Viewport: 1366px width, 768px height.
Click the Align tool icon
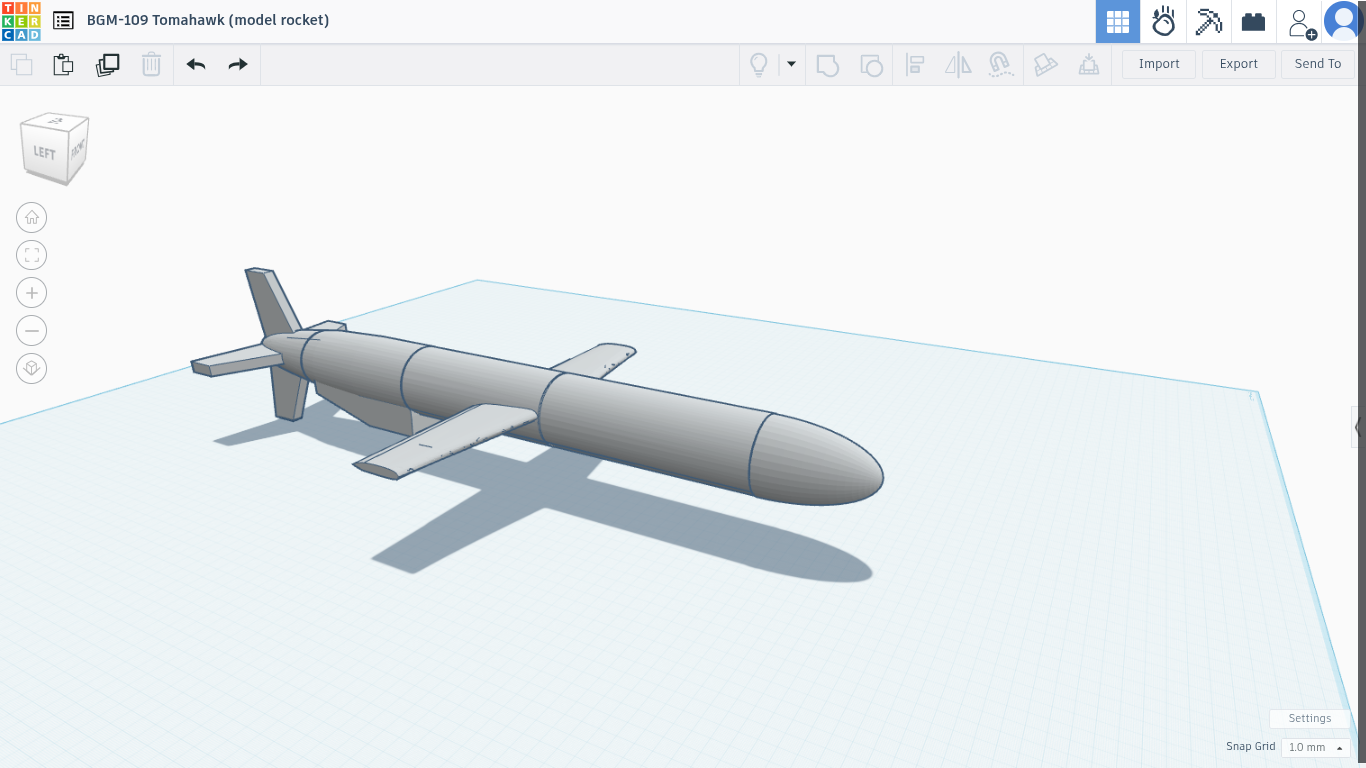[914, 65]
